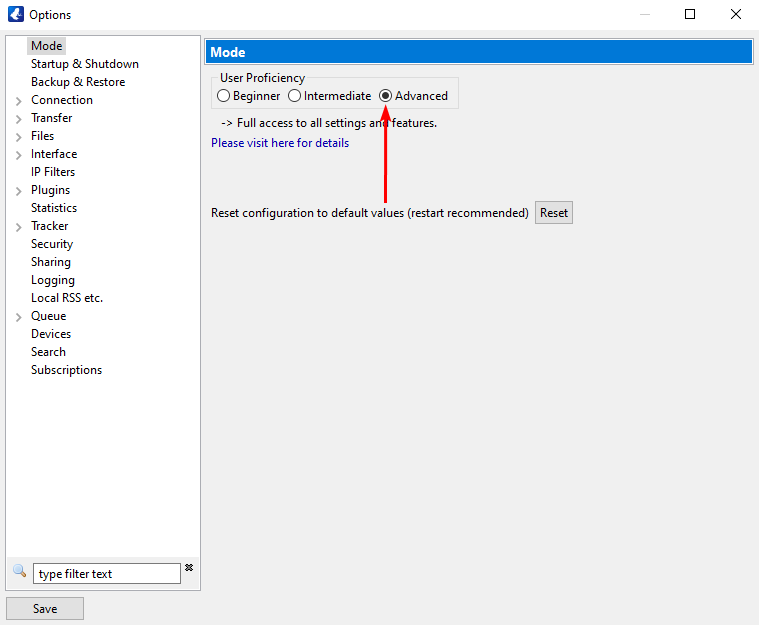Click the type filter text field

[x=107, y=574]
